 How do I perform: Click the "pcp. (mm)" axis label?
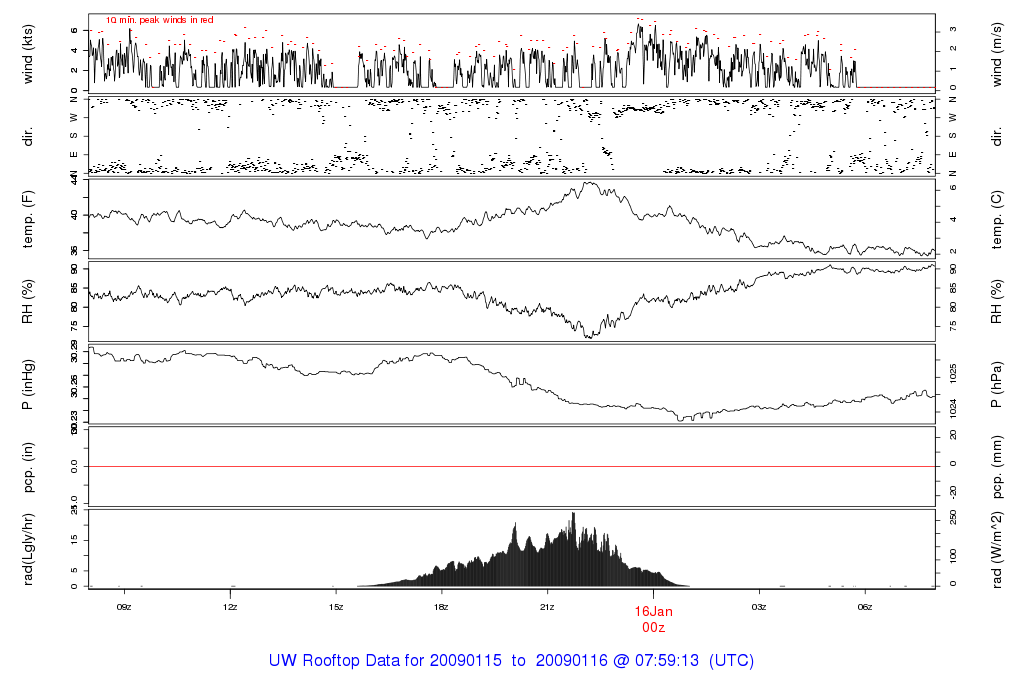click(x=997, y=467)
